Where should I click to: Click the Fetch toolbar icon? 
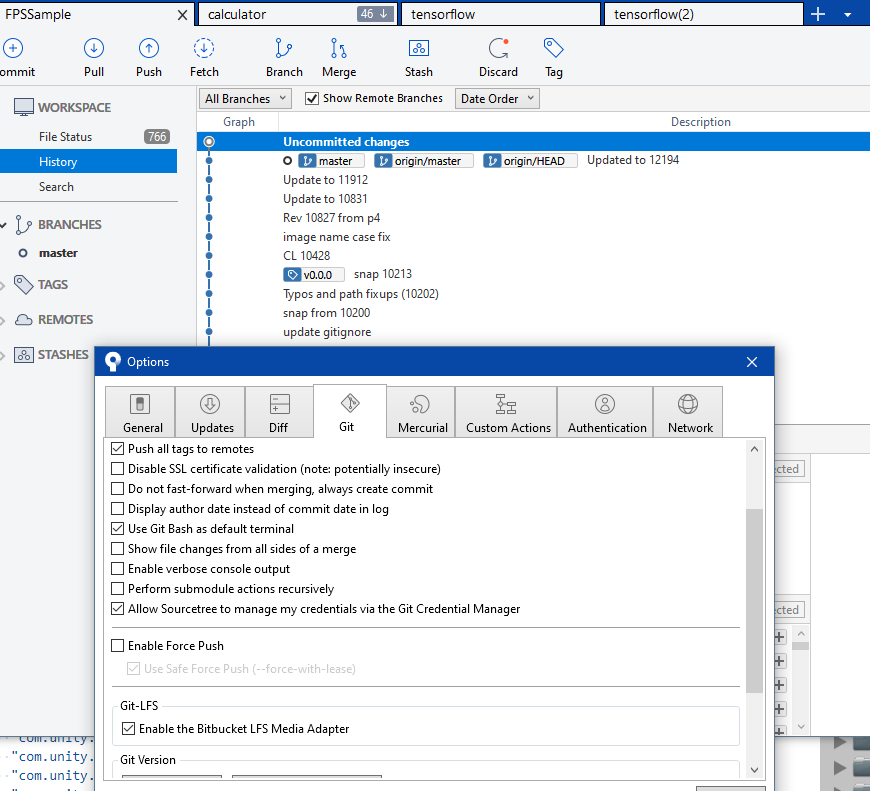coord(204,48)
